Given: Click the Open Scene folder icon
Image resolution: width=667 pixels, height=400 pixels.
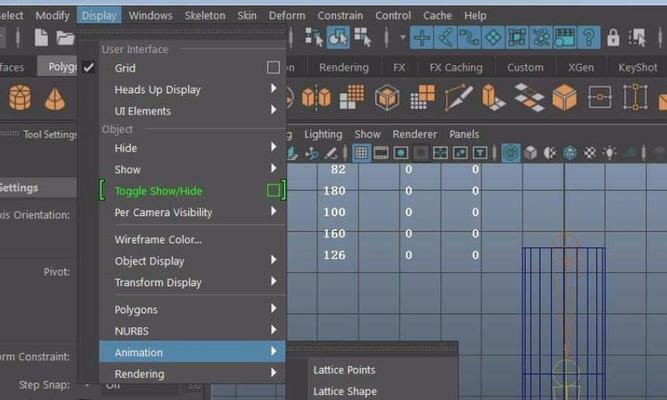Looking at the screenshot, I should click(65, 38).
